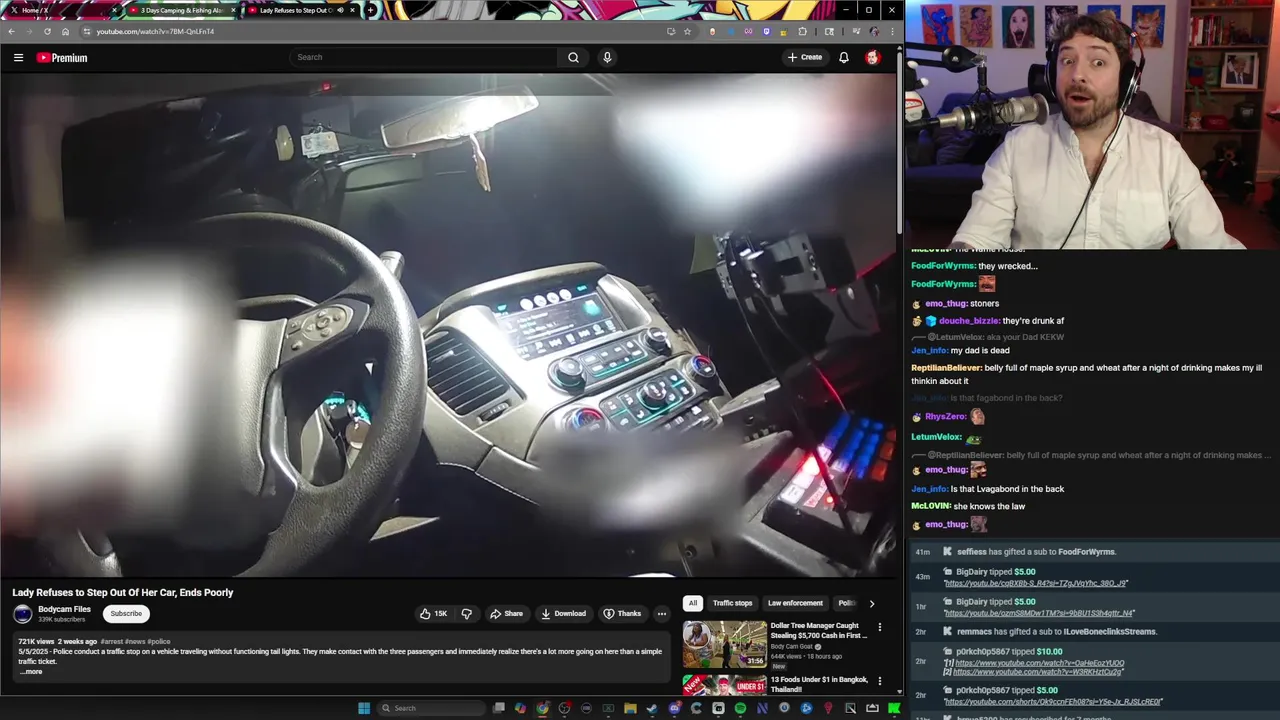Viewport: 1280px width, 720px height.
Task: Click ReptilianBeliever's chat username
Action: pos(946,368)
